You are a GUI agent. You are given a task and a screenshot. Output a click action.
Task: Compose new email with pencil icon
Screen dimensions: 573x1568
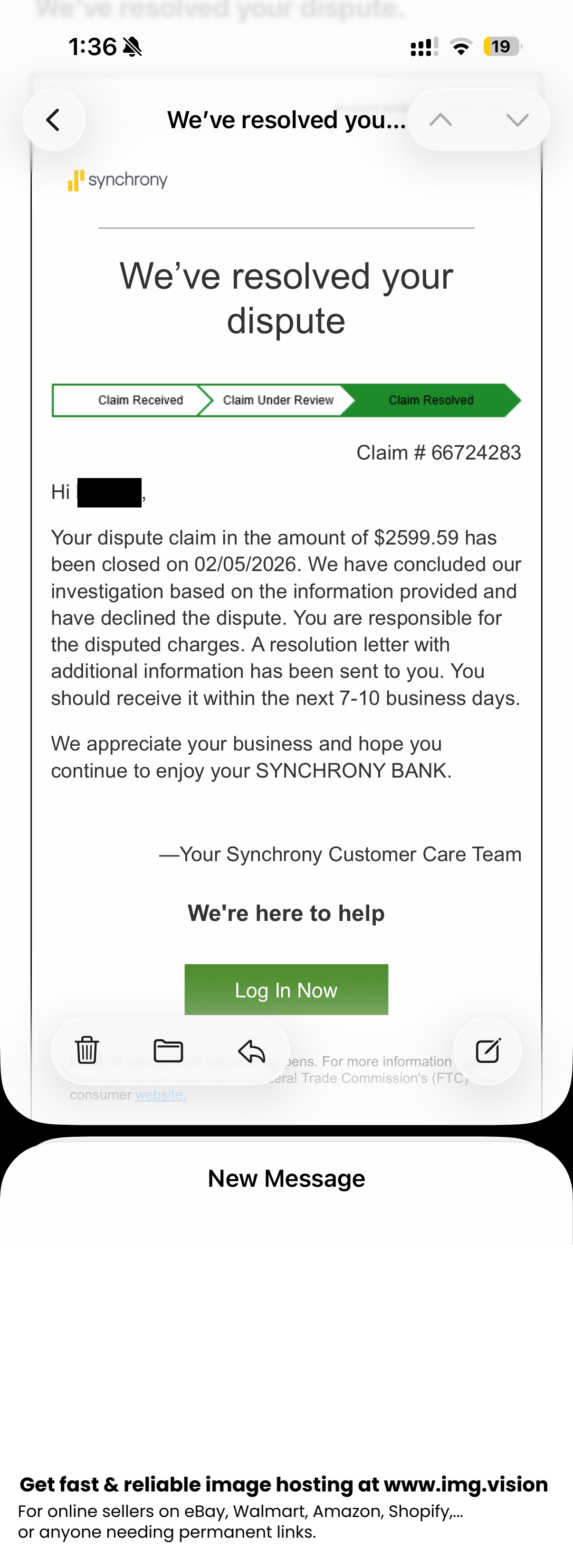pyautogui.click(x=487, y=1050)
